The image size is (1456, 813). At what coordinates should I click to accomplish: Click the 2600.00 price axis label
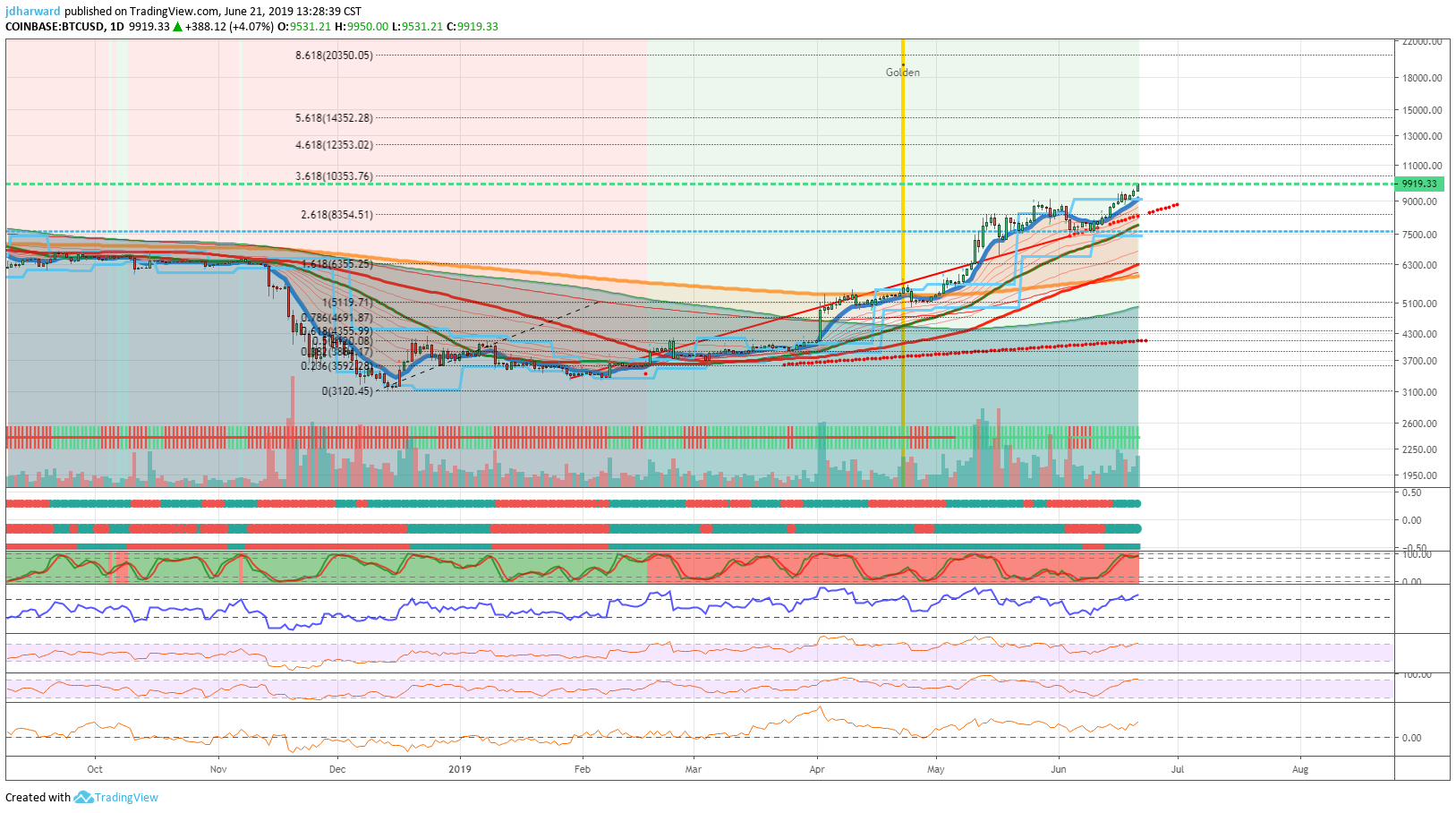pos(1419,424)
